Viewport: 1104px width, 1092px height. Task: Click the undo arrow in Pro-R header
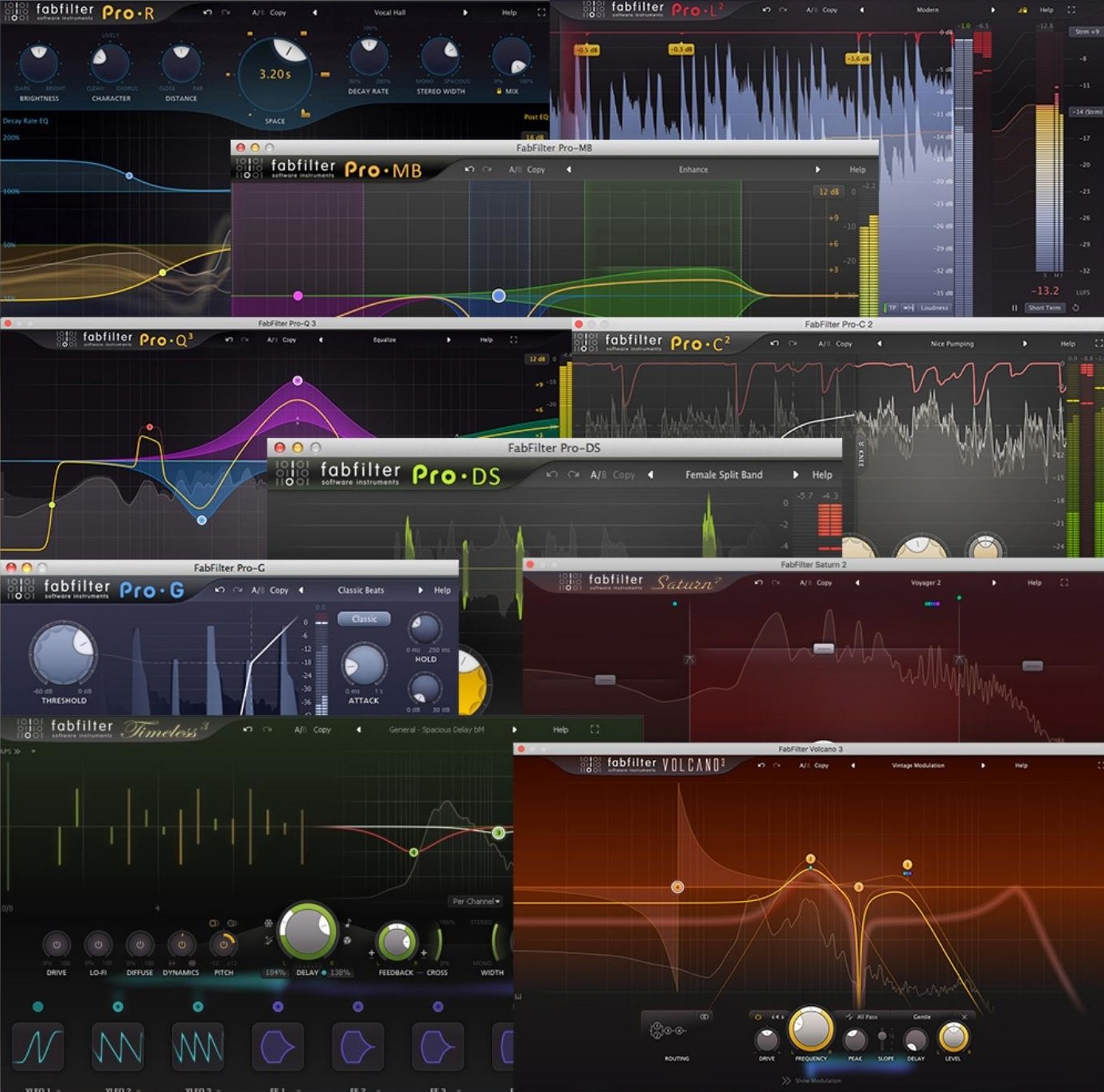(208, 13)
